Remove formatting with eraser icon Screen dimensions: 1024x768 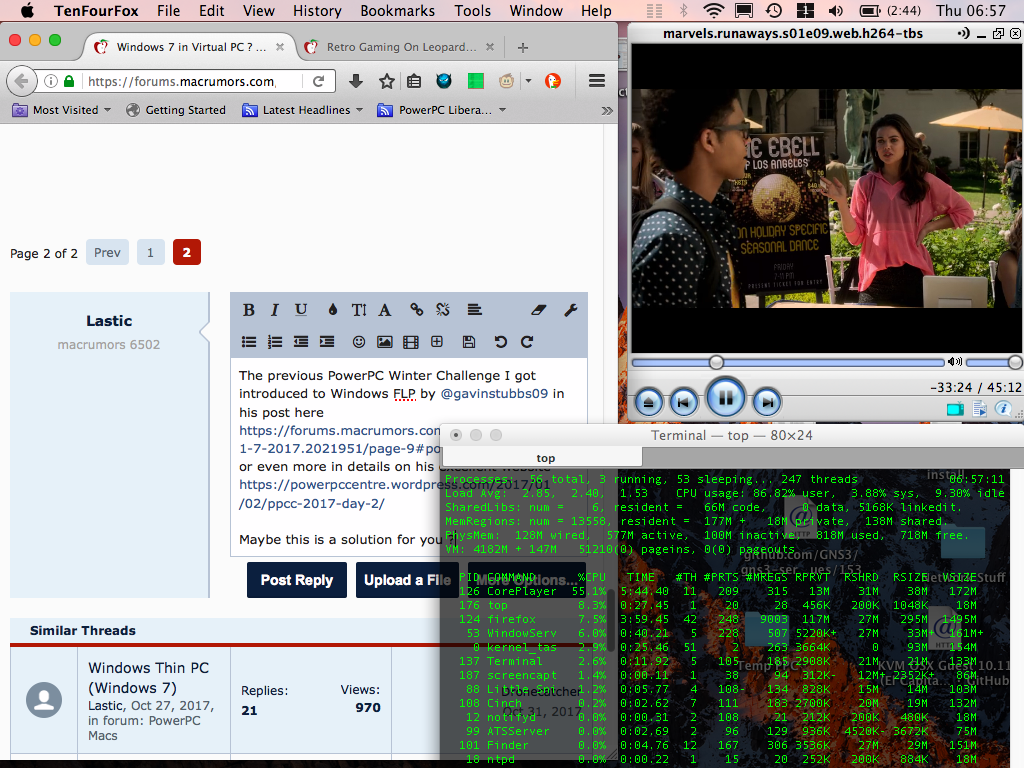538,310
